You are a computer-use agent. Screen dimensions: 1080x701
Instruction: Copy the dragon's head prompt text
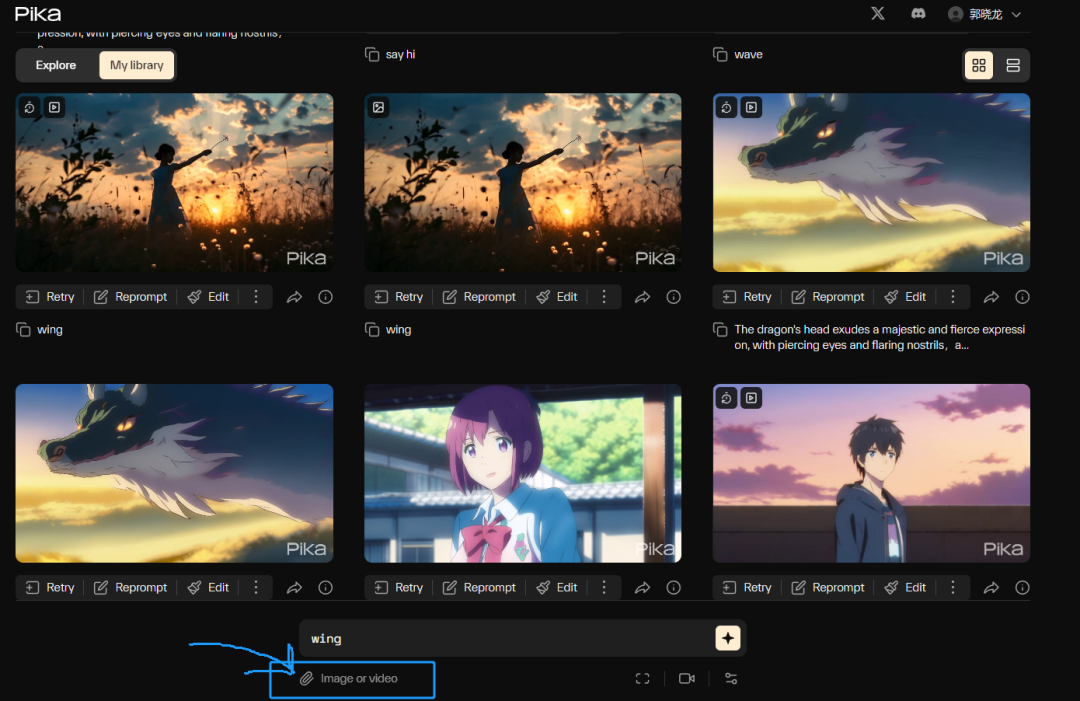coord(720,330)
